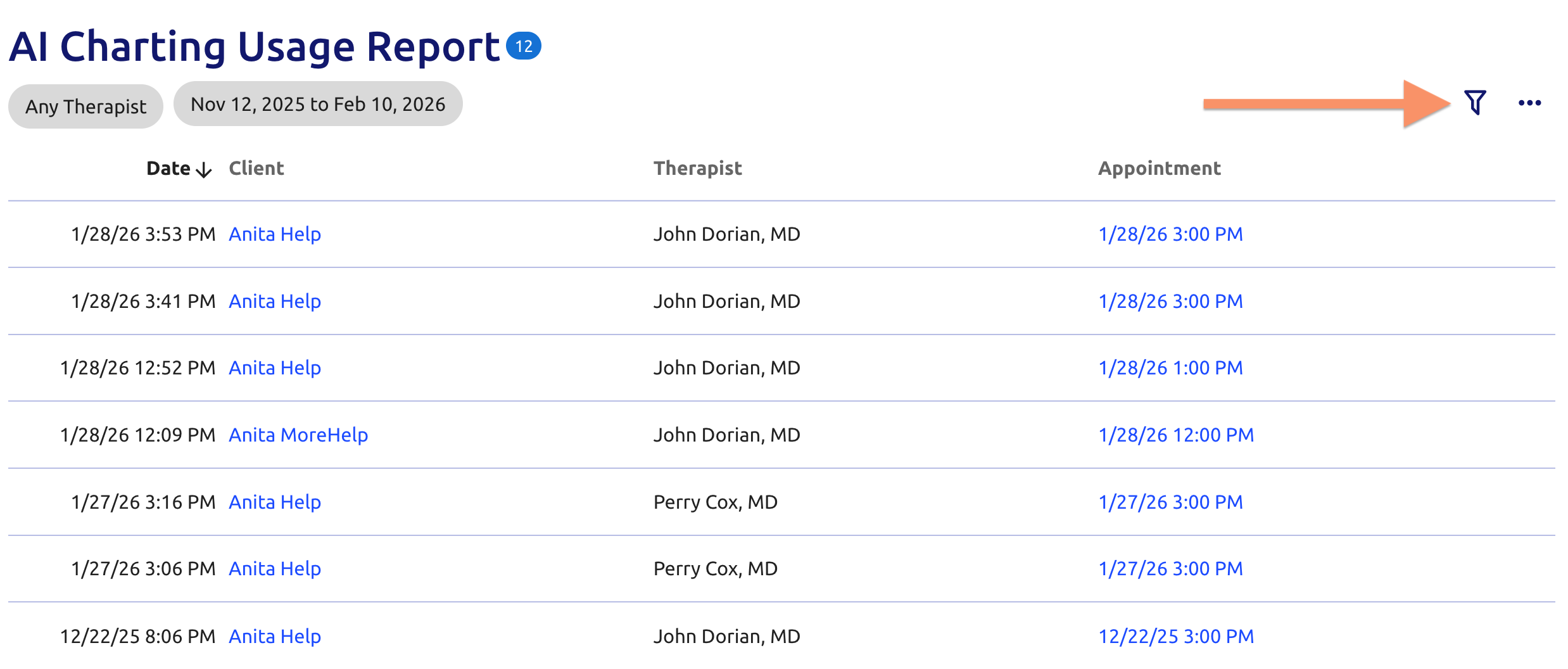This screenshot has height=669, width=1568.
Task: Click the AI Charting Usage Report title
Action: tap(255, 47)
